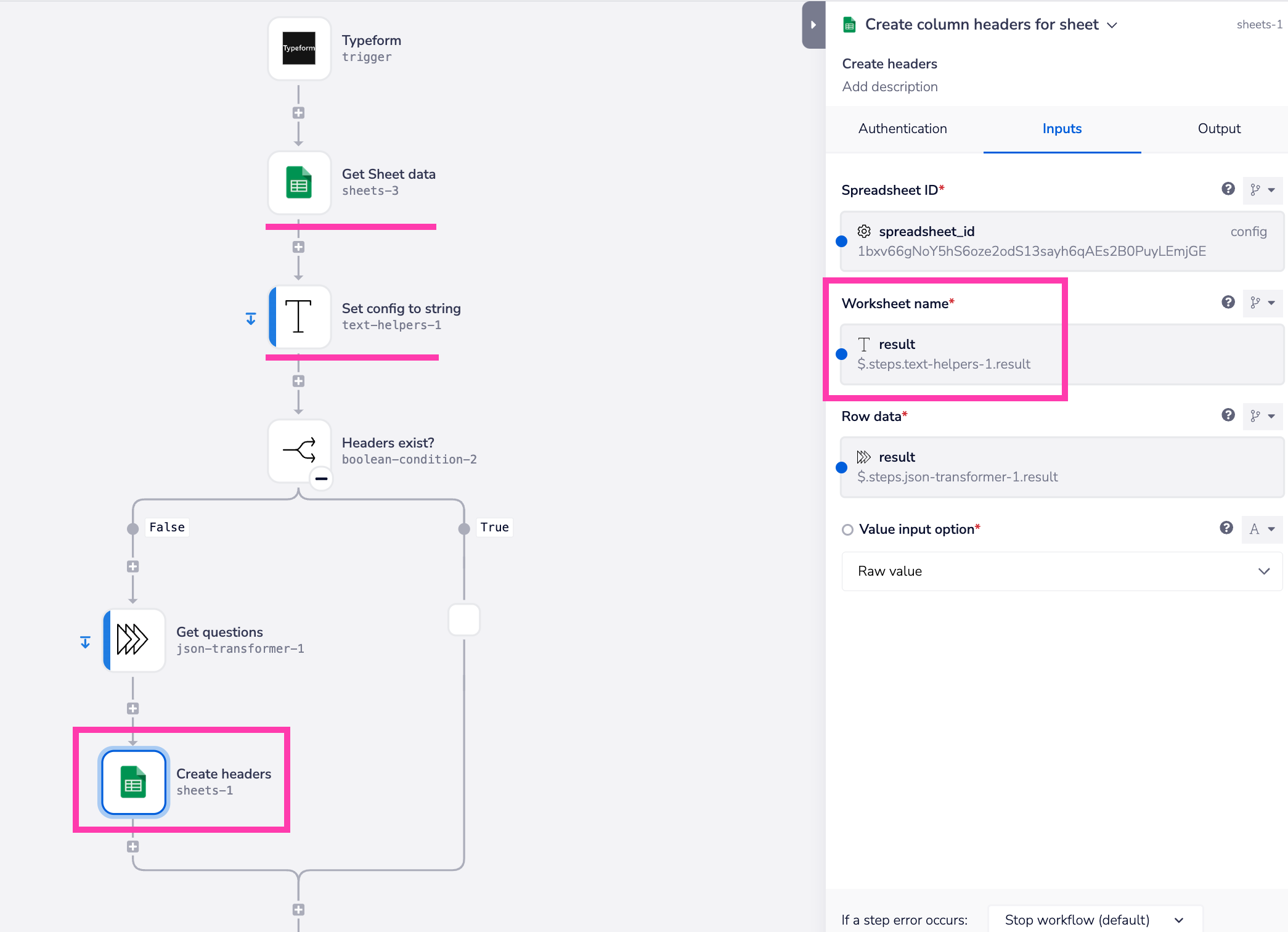
Task: Open the Raw value dropdown
Action: 1061,571
